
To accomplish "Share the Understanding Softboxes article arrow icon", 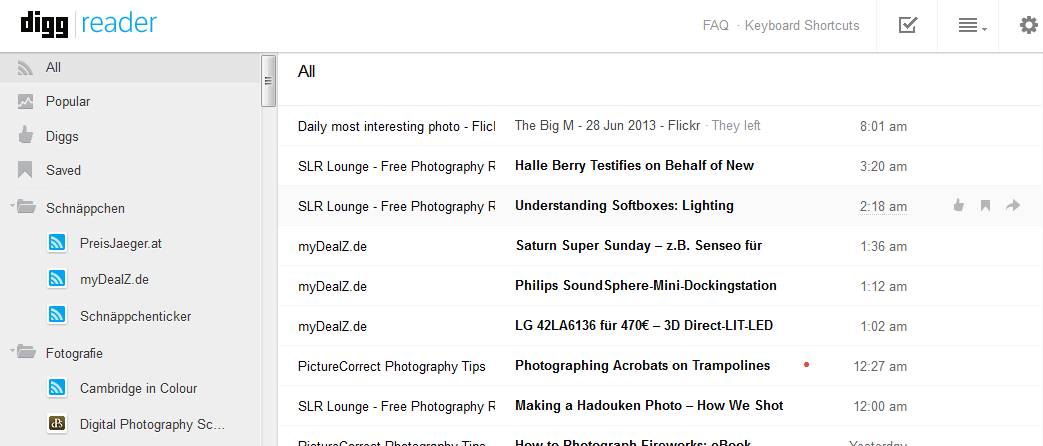I will (x=1013, y=206).
